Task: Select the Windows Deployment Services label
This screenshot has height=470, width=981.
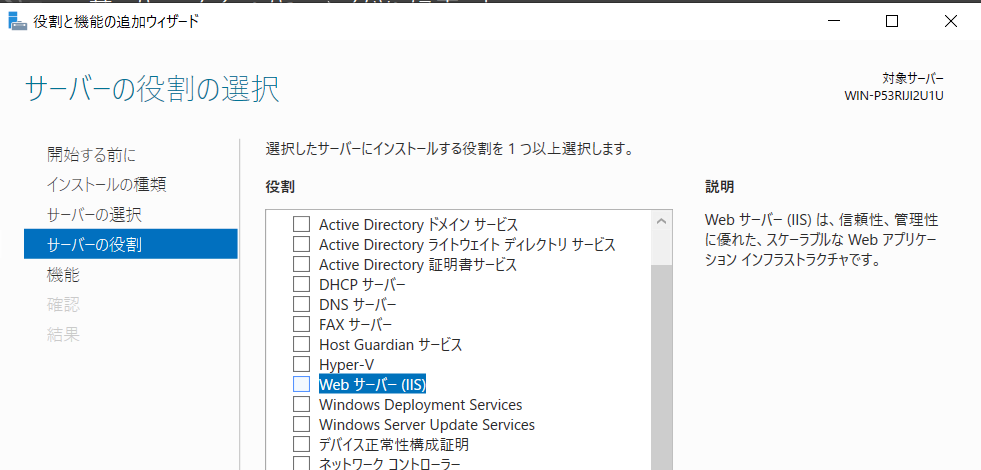Action: (420, 405)
